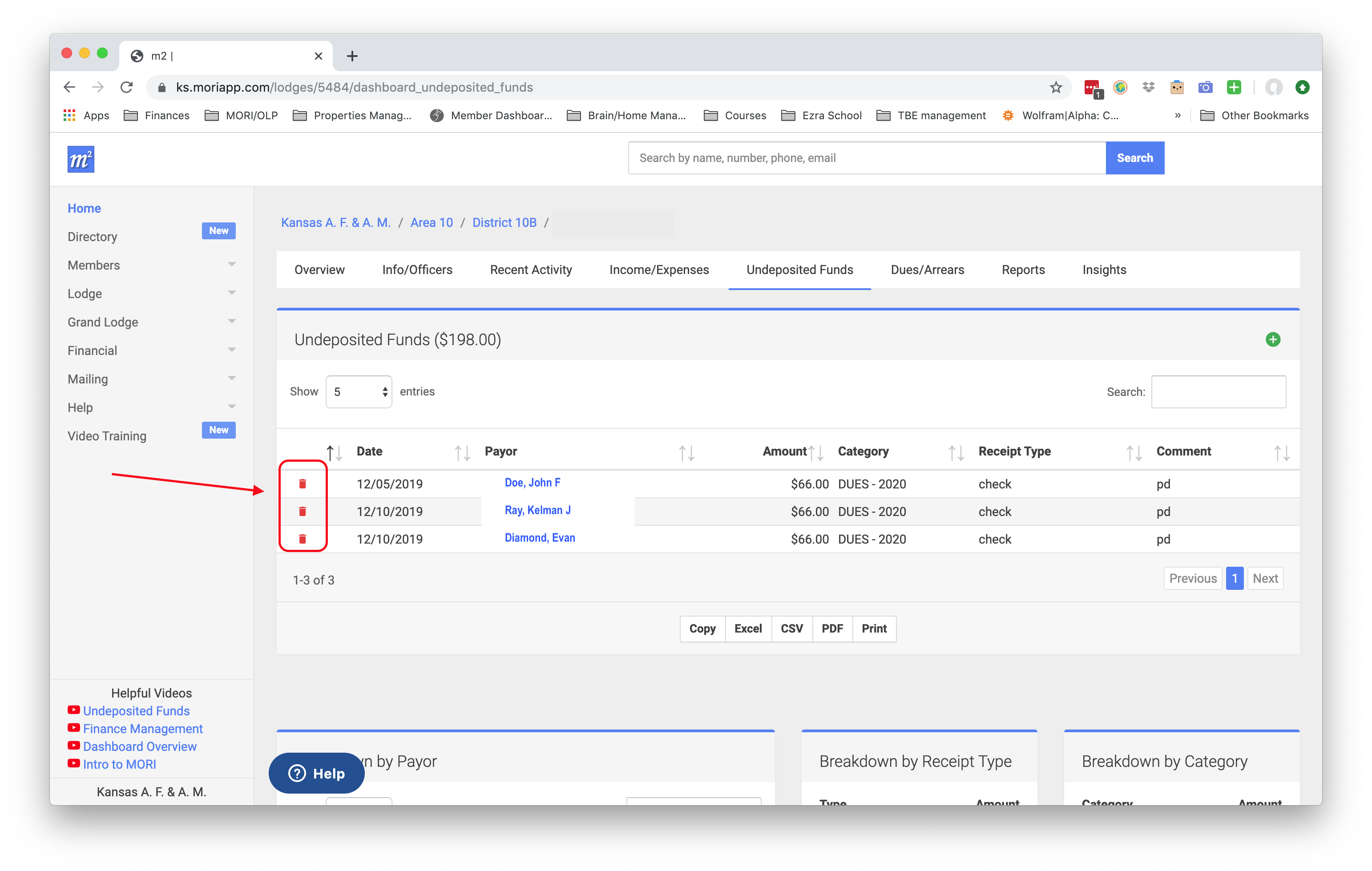This screenshot has width=1372, height=871.
Task: Click the table Search input field
Action: [x=1218, y=391]
